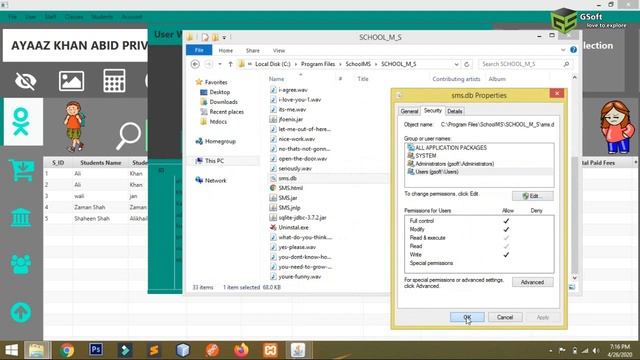
Task: Click the crossed-out eye icon in school app
Action: 25,81
